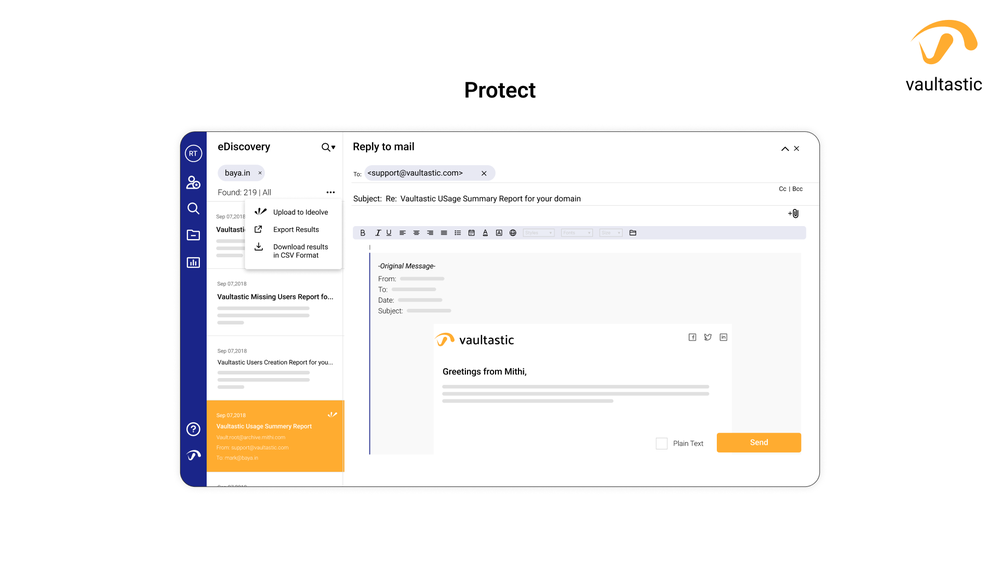Align text center
Screen dimensions: 1000x562
[416, 233]
